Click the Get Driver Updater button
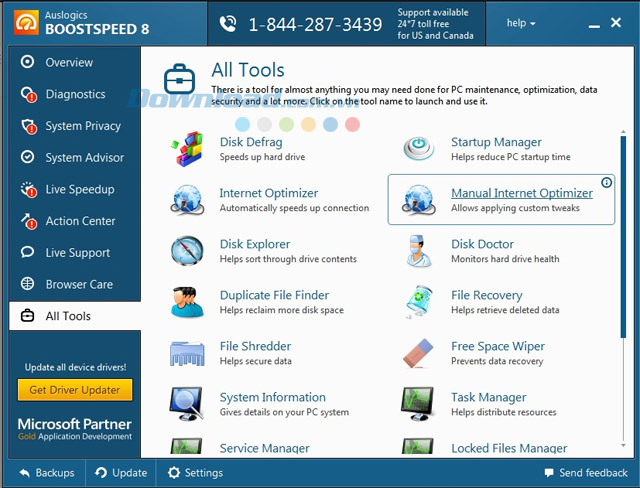Viewport: 640px width, 488px height. (x=75, y=390)
